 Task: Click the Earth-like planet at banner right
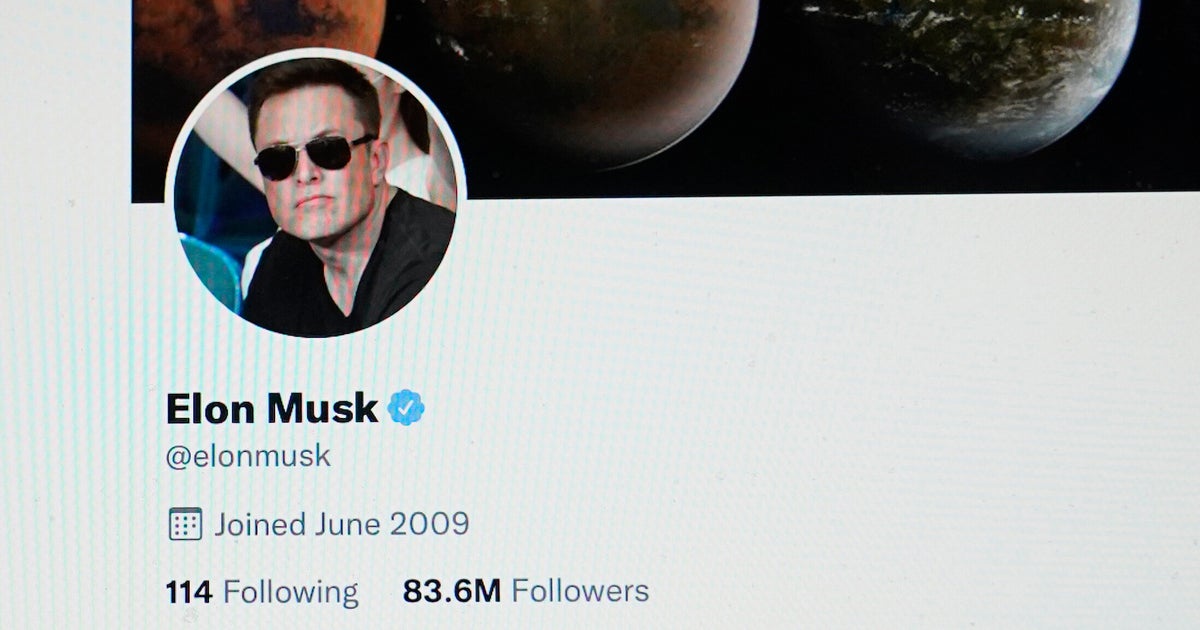pos(985,65)
